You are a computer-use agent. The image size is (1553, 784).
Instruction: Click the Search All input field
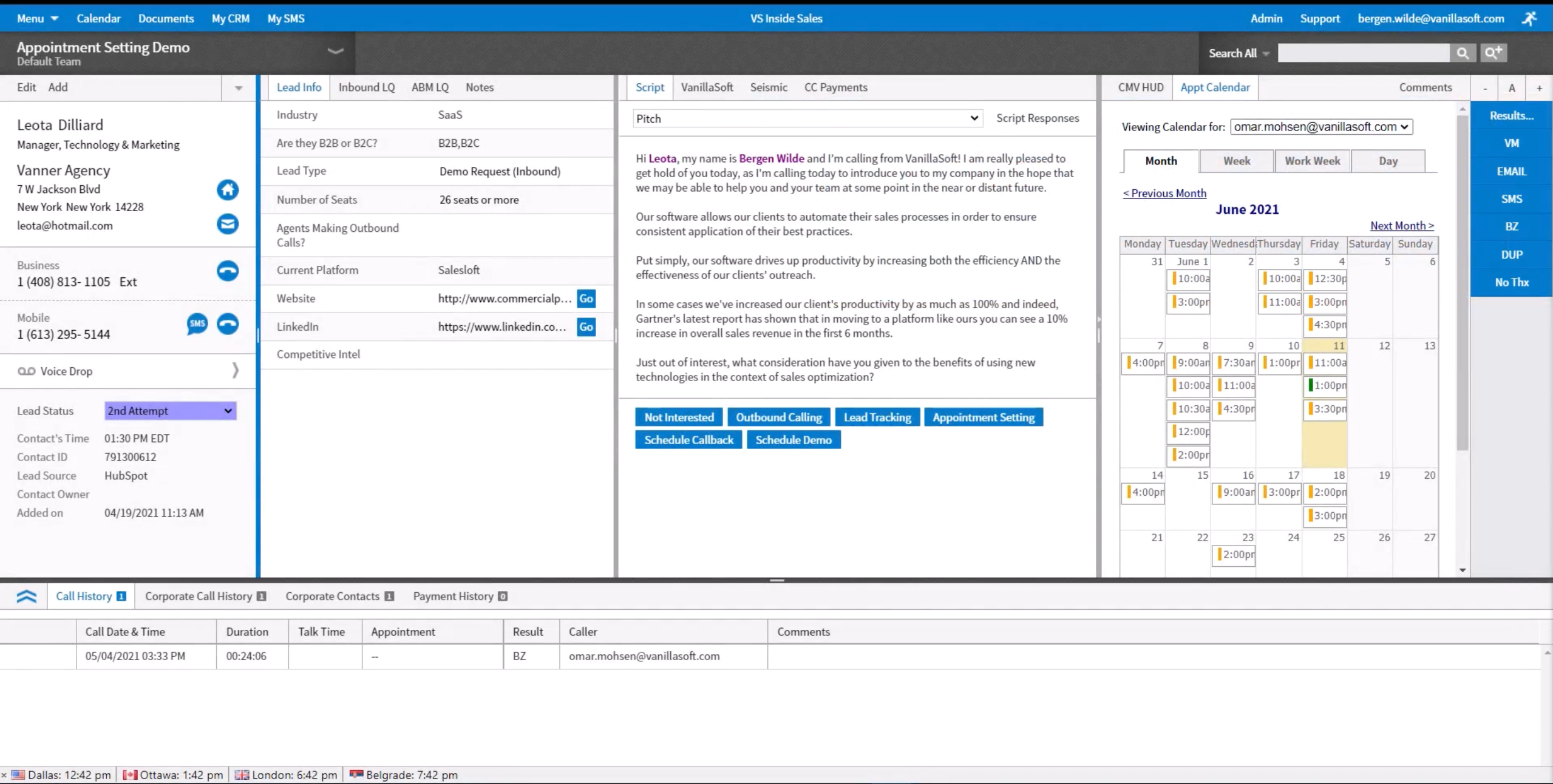[x=1363, y=53]
